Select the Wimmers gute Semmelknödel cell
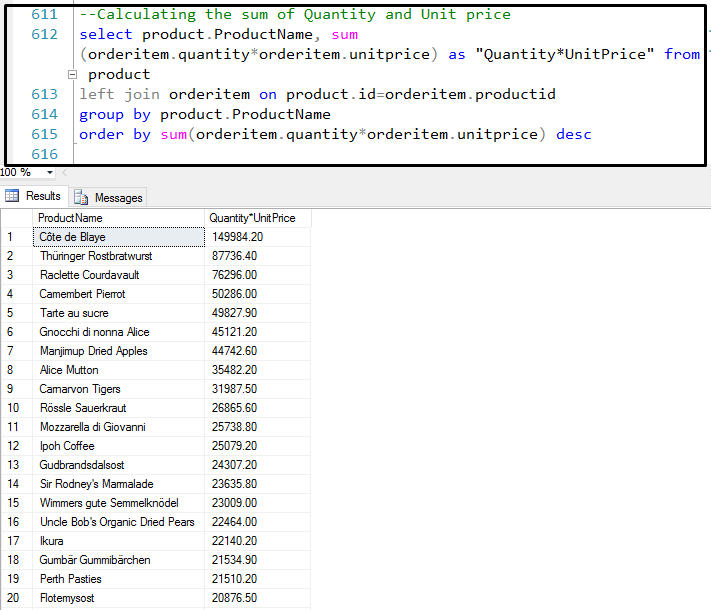This screenshot has width=711, height=610. (118, 503)
